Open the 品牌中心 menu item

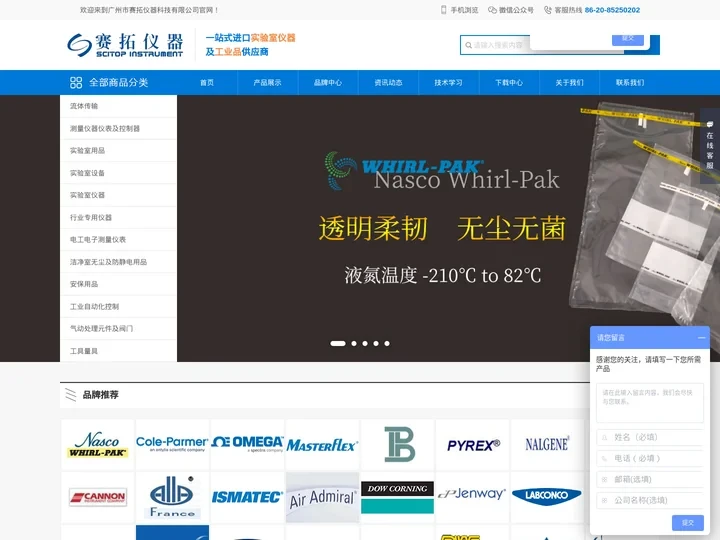click(x=328, y=83)
